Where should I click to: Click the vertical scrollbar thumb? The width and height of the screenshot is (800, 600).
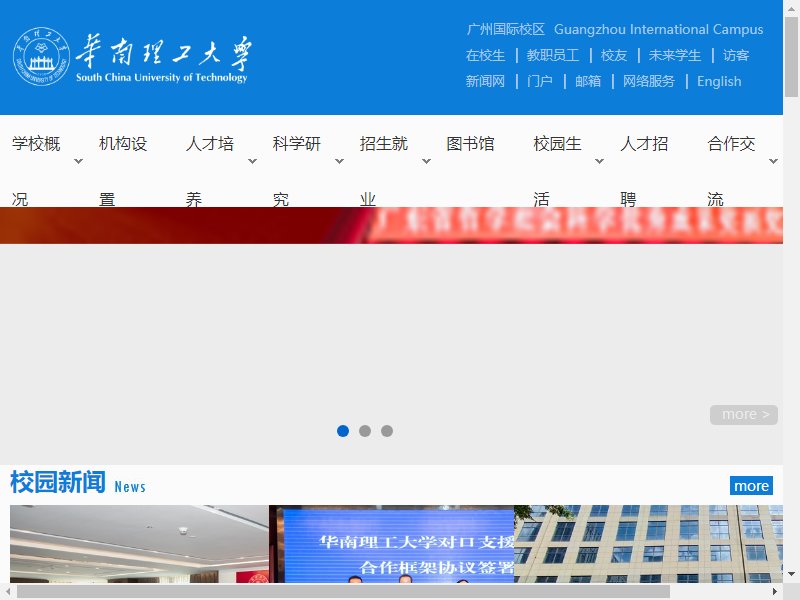coord(791,56)
